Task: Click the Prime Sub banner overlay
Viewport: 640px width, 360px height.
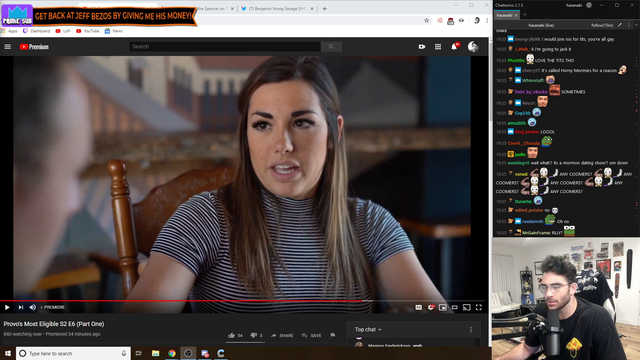Action: 99,16
